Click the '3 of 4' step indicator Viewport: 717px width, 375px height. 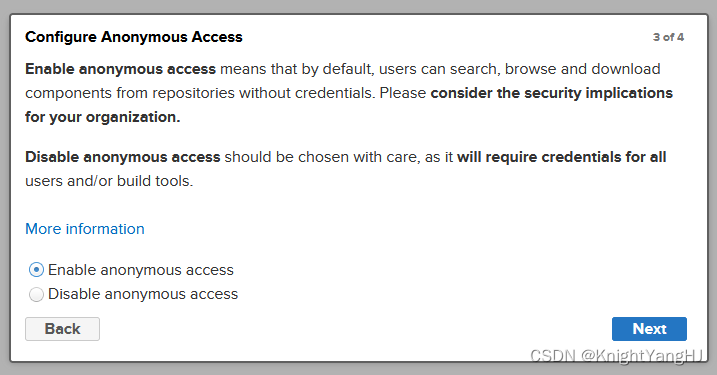[x=668, y=37]
